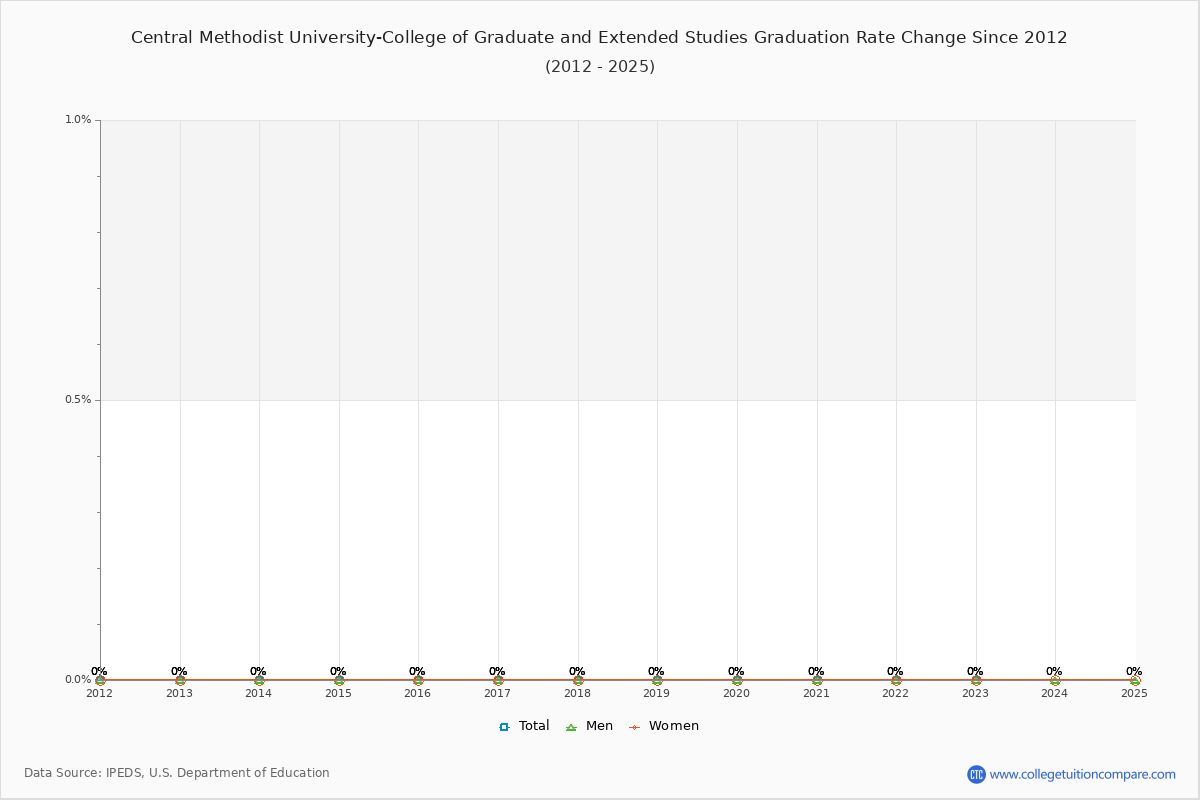Click the 2013 data point marker
This screenshot has height=800, width=1200.
pos(180,680)
